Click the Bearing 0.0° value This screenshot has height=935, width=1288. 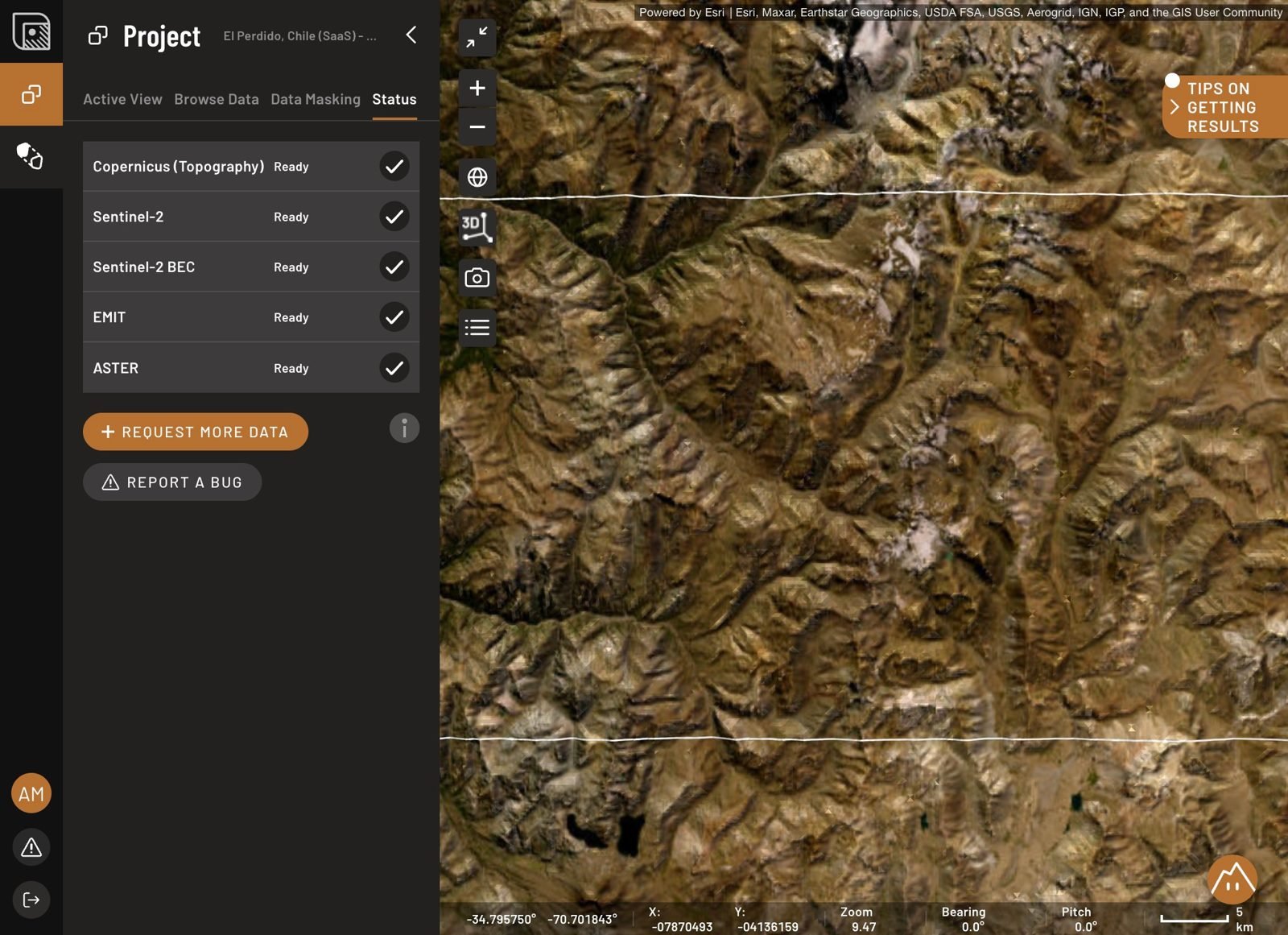[972, 927]
